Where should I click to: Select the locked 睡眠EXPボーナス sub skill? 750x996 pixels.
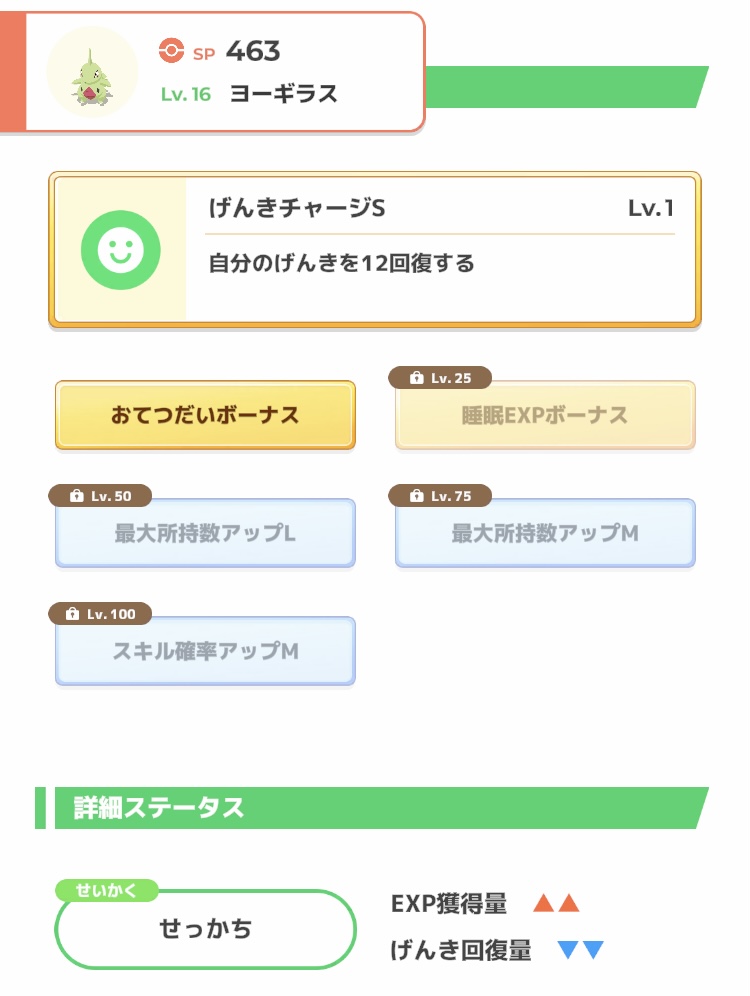(545, 415)
